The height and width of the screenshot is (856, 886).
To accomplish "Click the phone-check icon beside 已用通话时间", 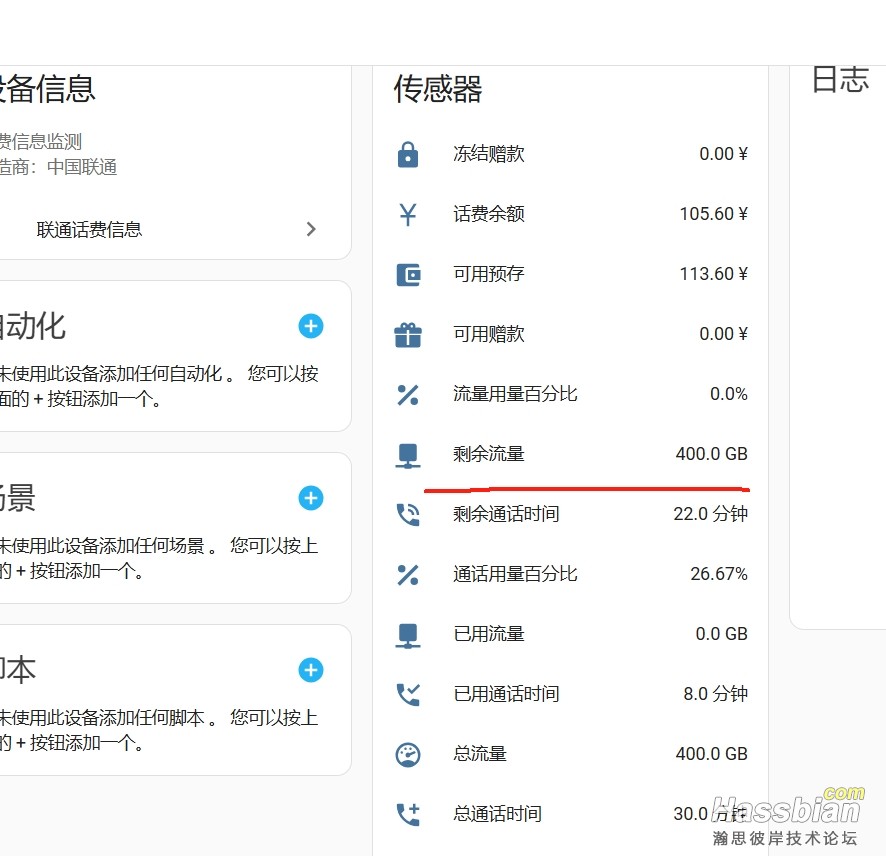I will 408,694.
